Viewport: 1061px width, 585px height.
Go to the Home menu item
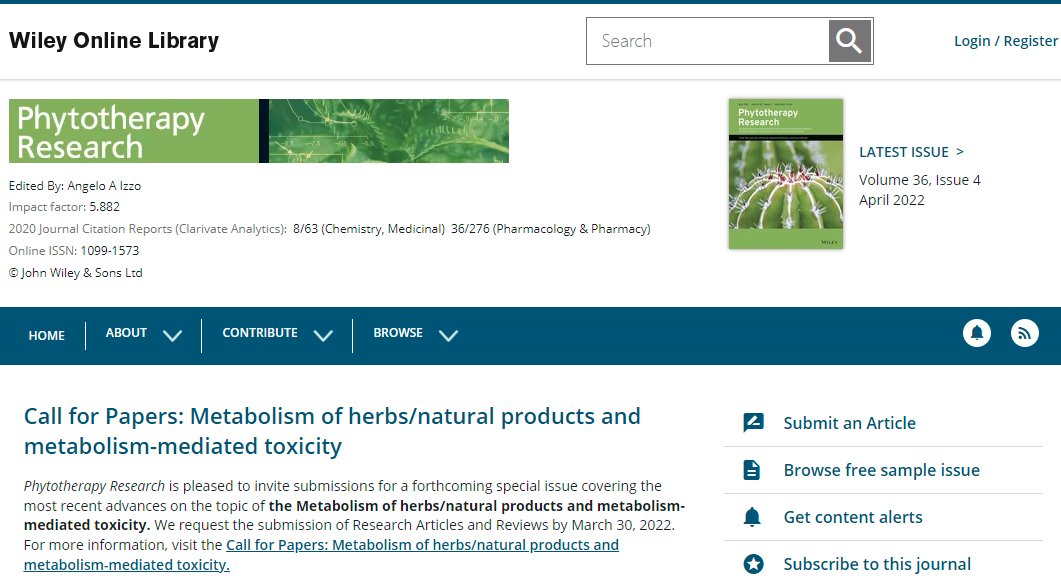(x=47, y=335)
